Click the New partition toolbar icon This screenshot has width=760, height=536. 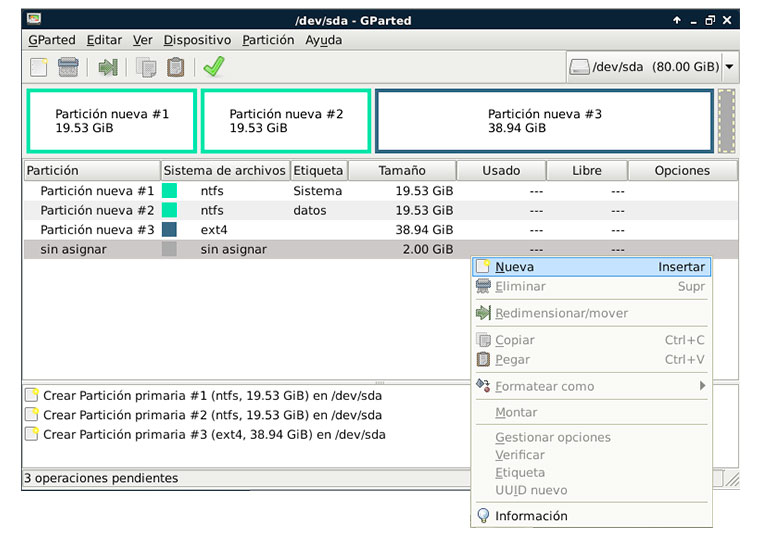click(39, 67)
